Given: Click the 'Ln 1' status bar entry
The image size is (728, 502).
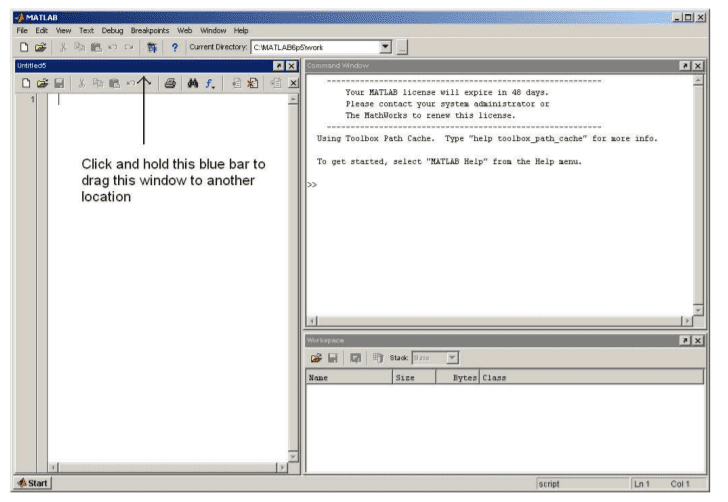Looking at the screenshot, I should (x=642, y=484).
